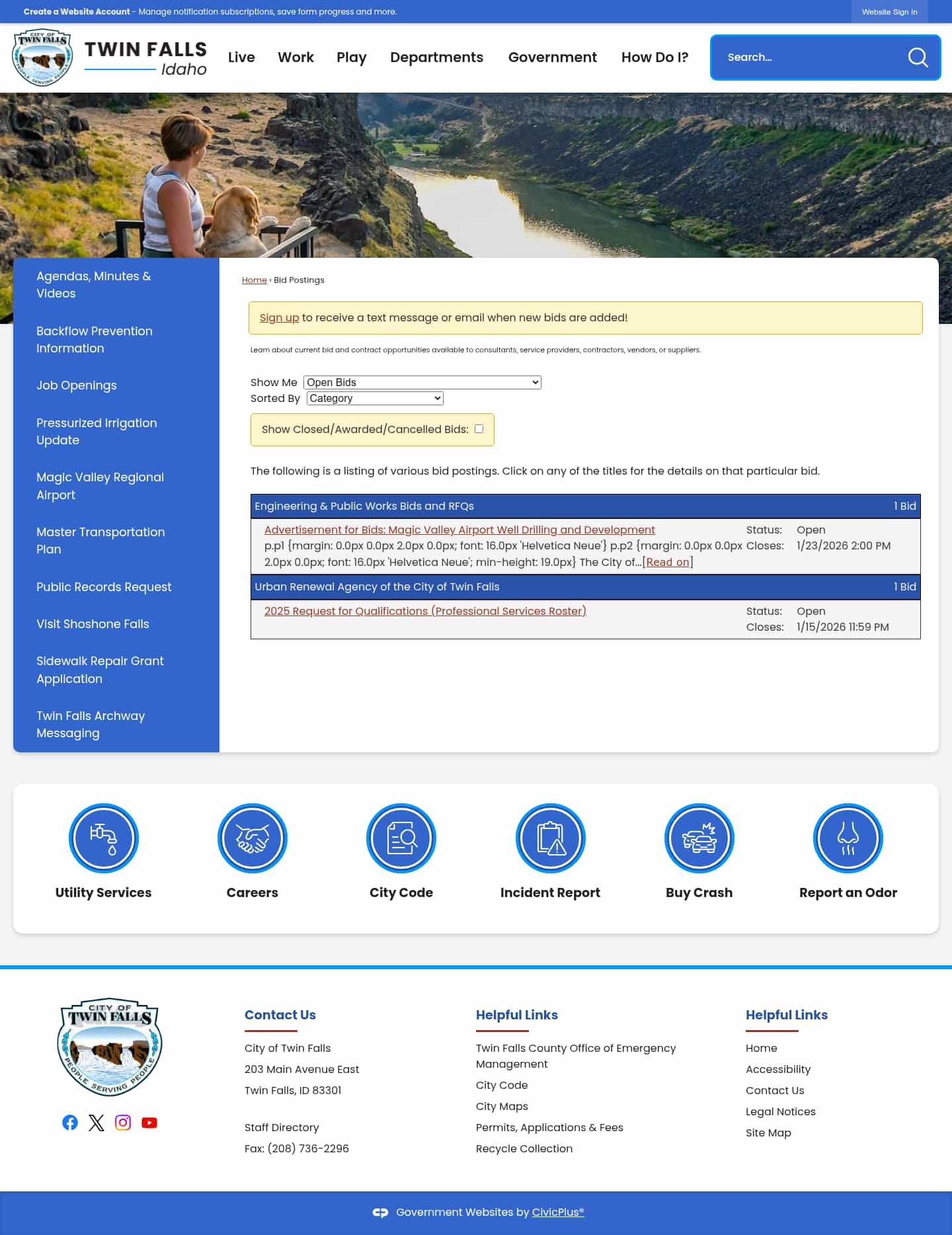Open the Careers handshake icon
Viewport: 952px width, 1235px height.
tap(253, 838)
